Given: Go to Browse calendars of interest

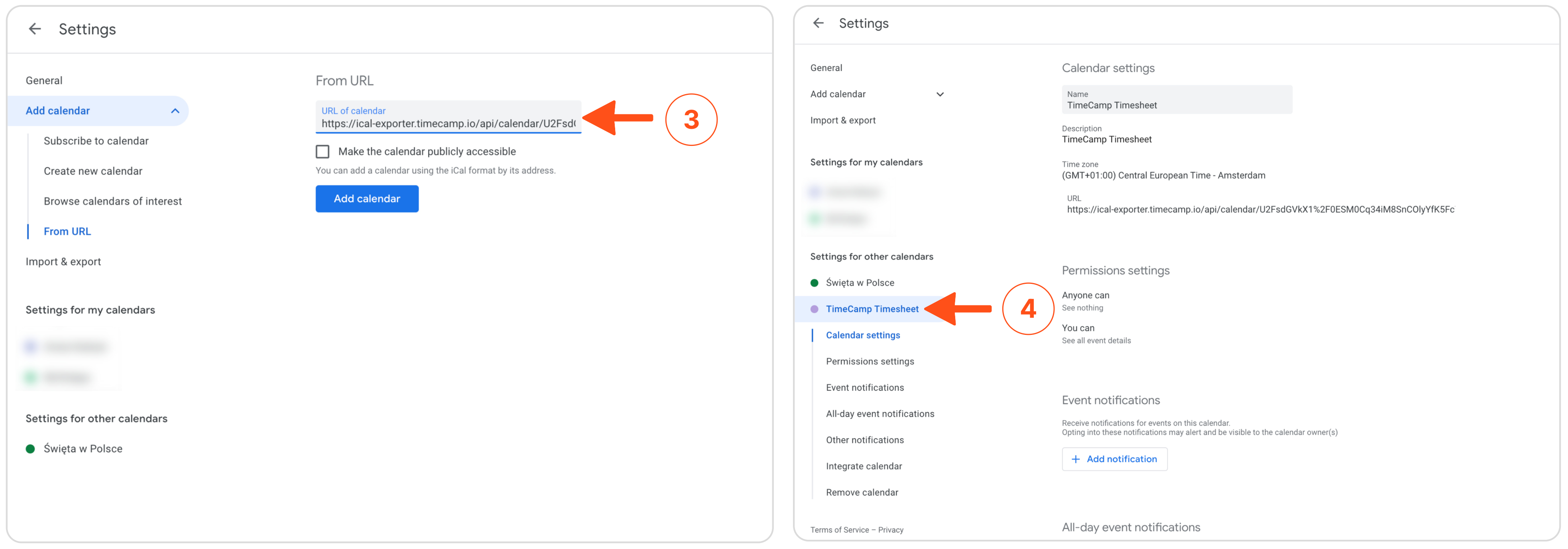Looking at the screenshot, I should tap(112, 201).
